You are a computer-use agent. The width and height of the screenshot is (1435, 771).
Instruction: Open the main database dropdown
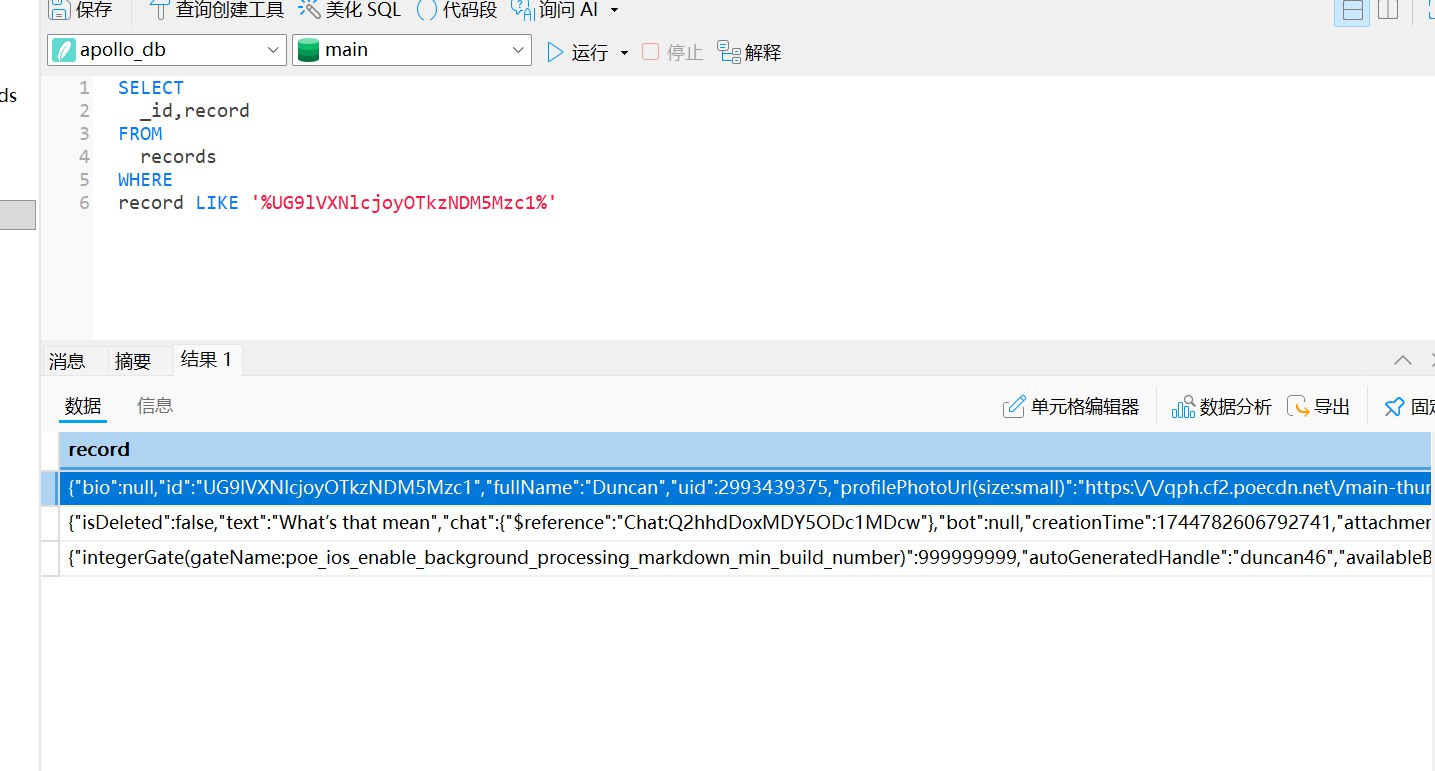[411, 50]
